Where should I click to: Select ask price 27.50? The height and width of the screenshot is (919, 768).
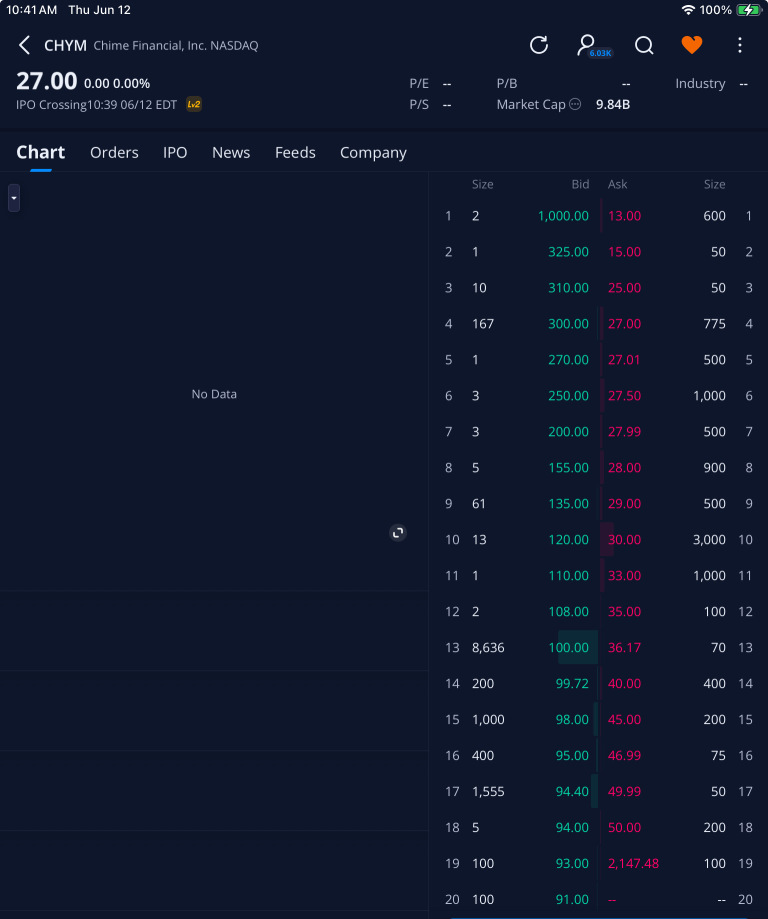coord(624,396)
